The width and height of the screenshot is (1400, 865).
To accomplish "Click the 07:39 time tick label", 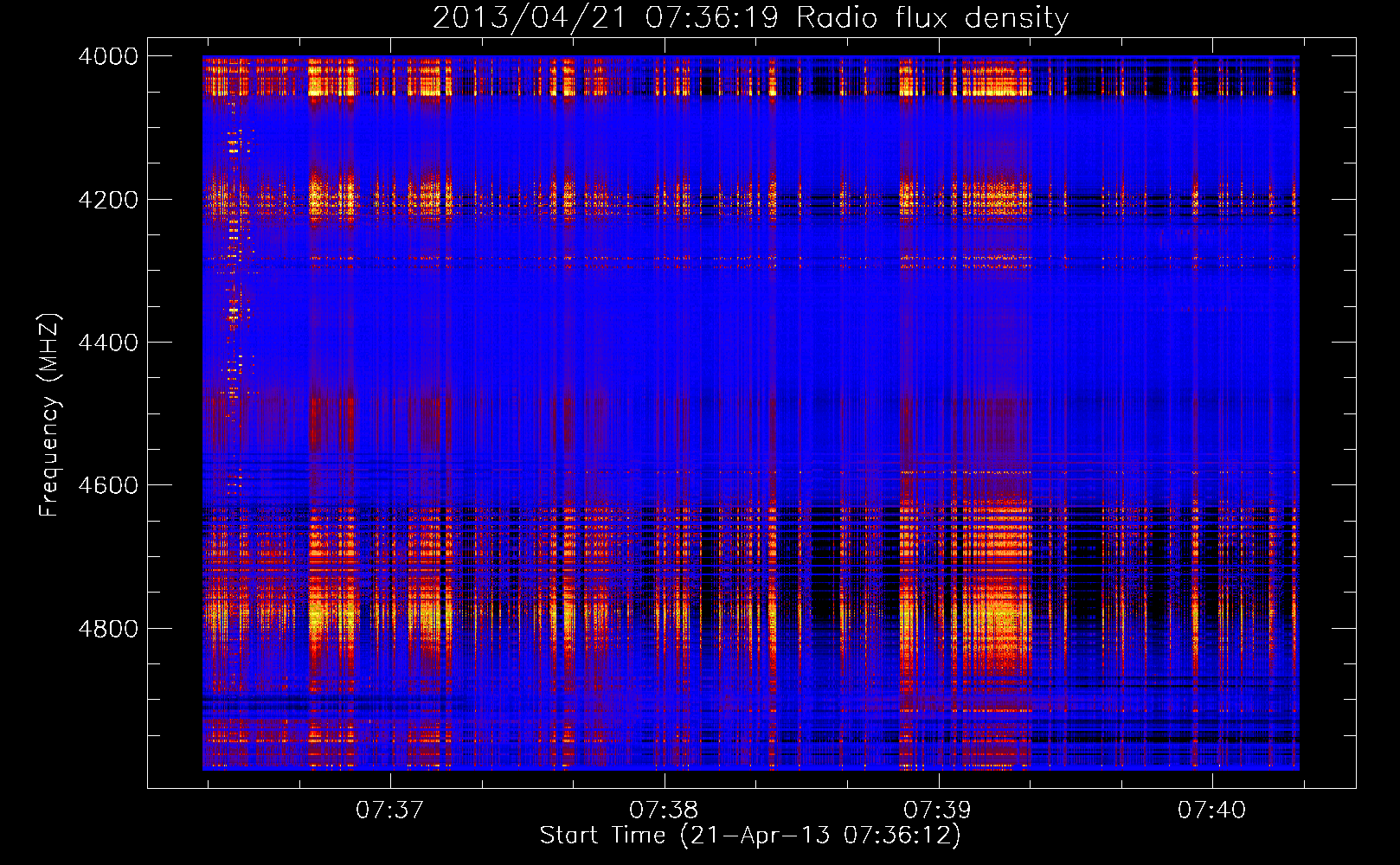I will tap(938, 810).
